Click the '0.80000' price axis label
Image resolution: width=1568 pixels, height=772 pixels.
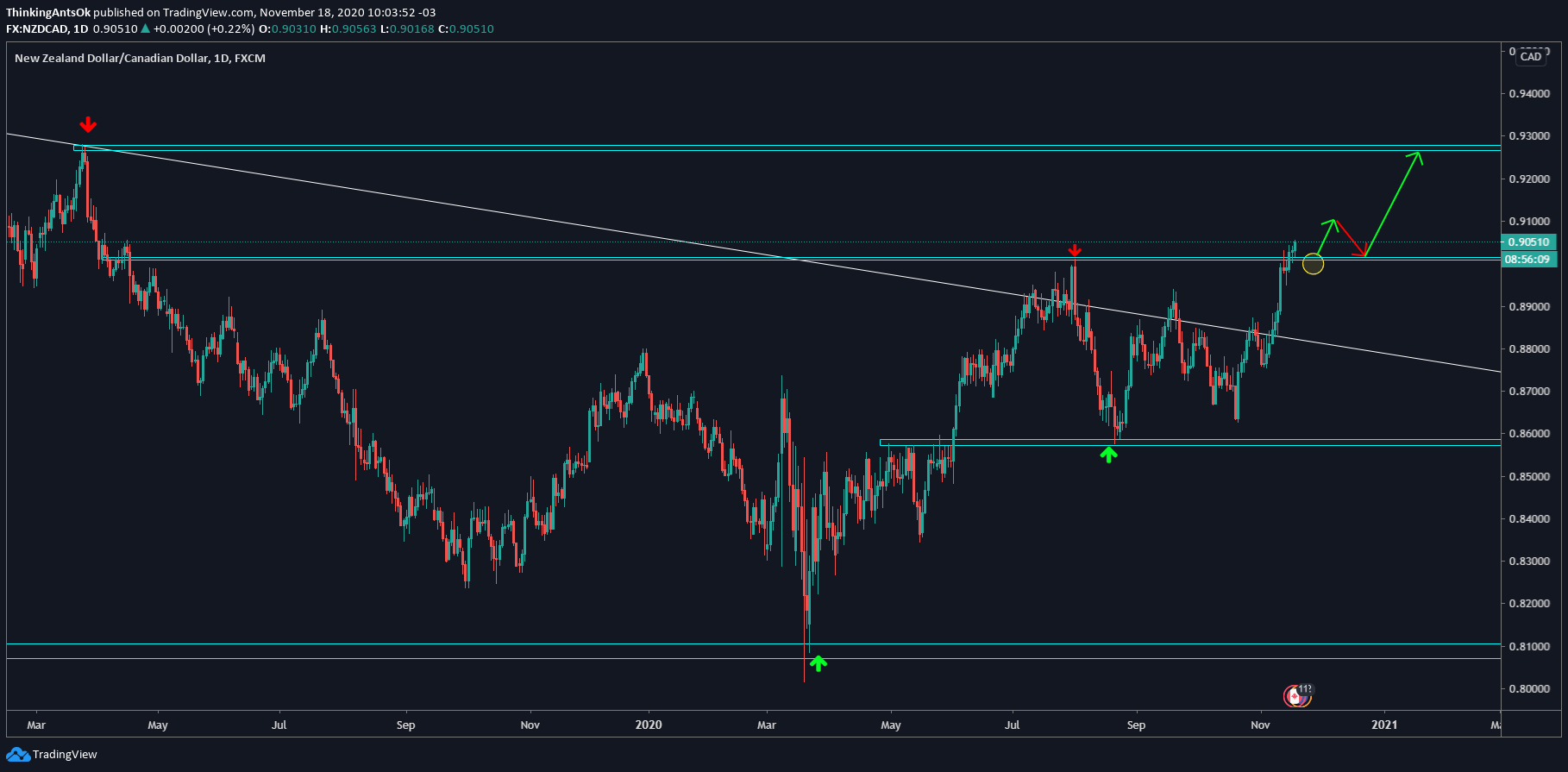coord(1529,688)
